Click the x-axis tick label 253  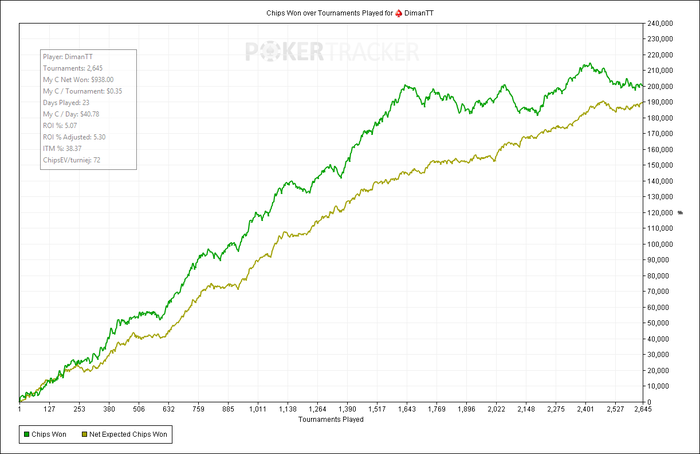click(79, 409)
